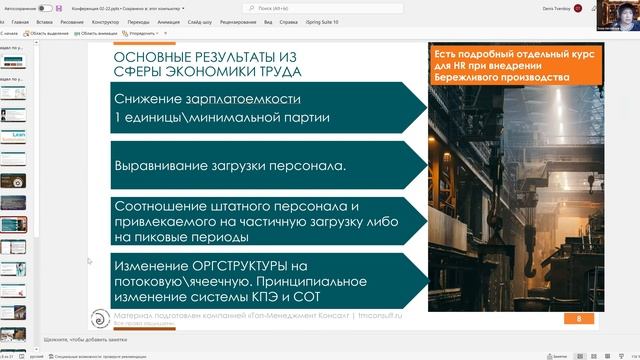Image resolution: width=640 pixels, height=360 pixels.
Task: Click the русский language indicator
Action: (x=36, y=356)
